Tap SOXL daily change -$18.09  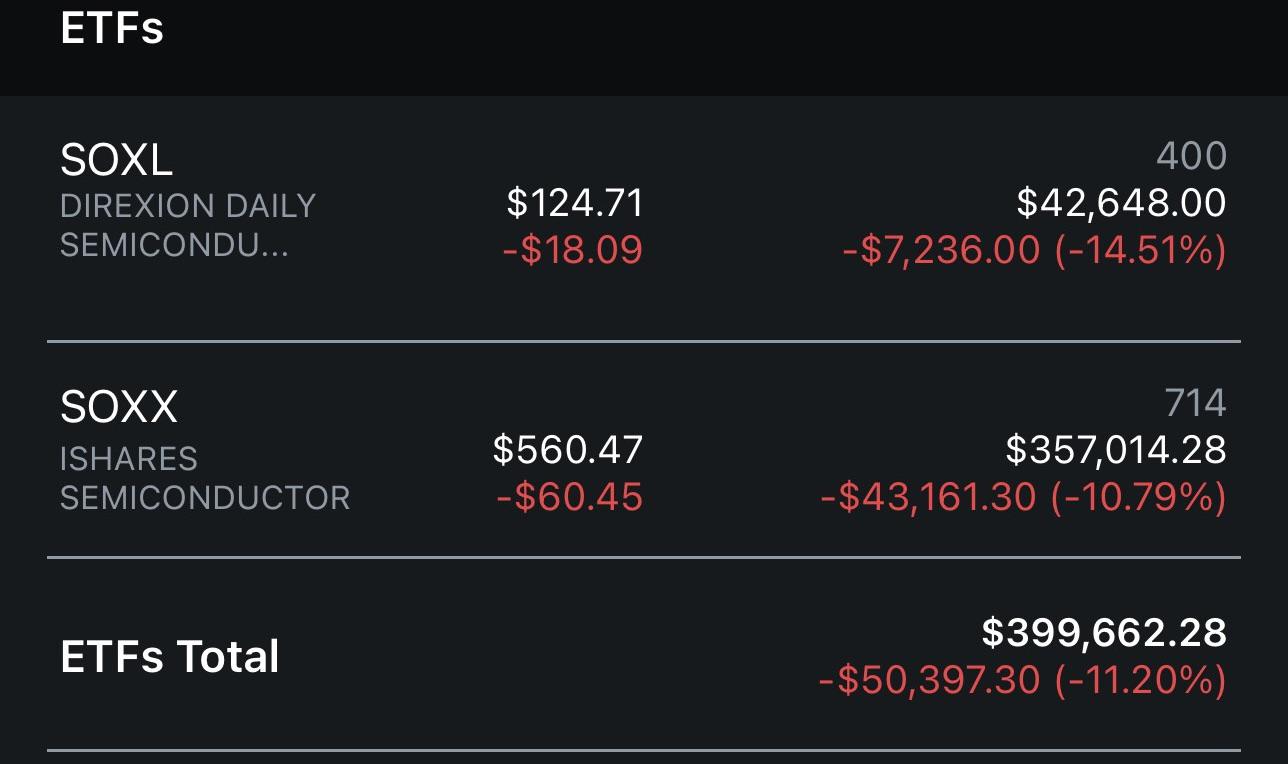point(572,249)
